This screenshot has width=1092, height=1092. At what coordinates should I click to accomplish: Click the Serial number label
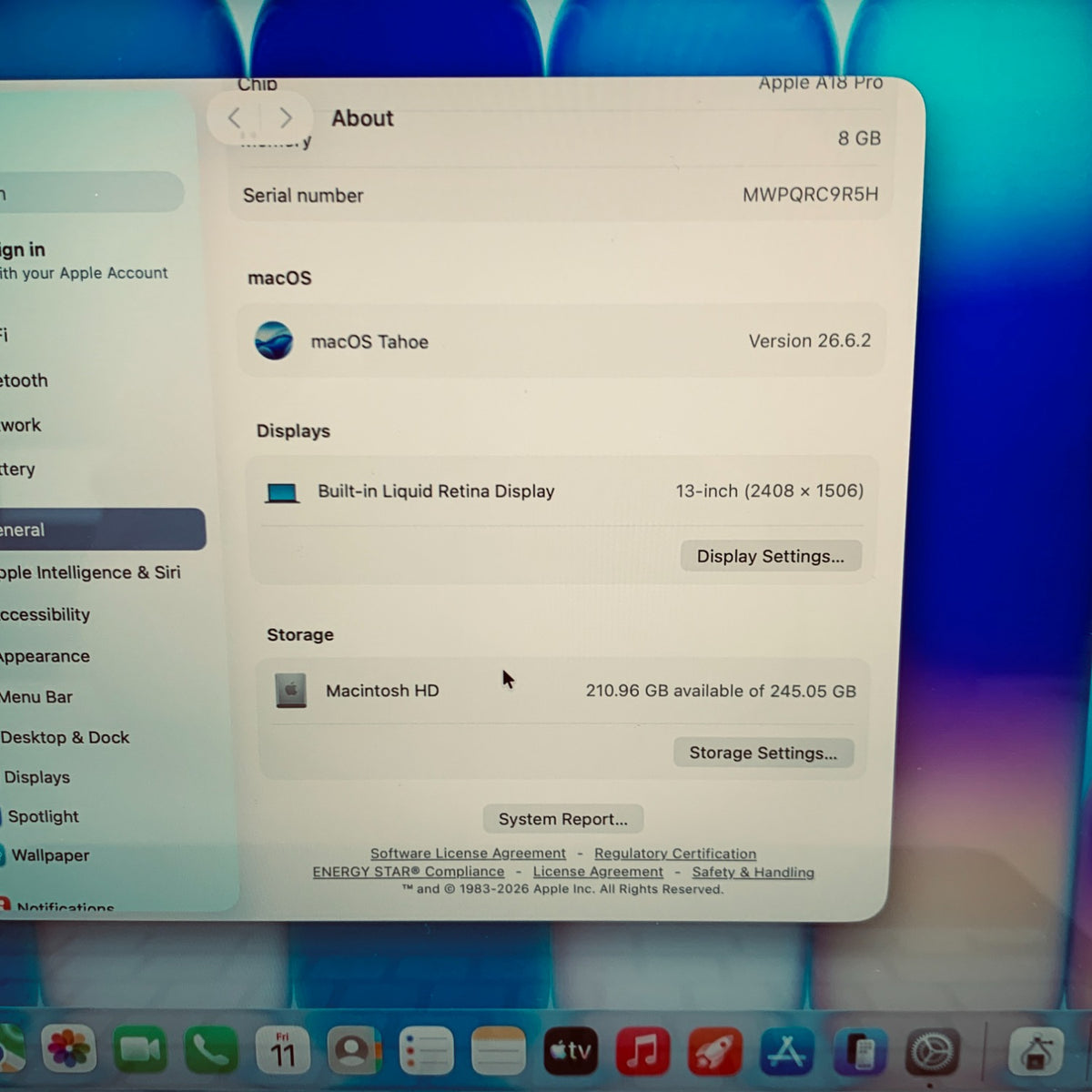point(303,196)
